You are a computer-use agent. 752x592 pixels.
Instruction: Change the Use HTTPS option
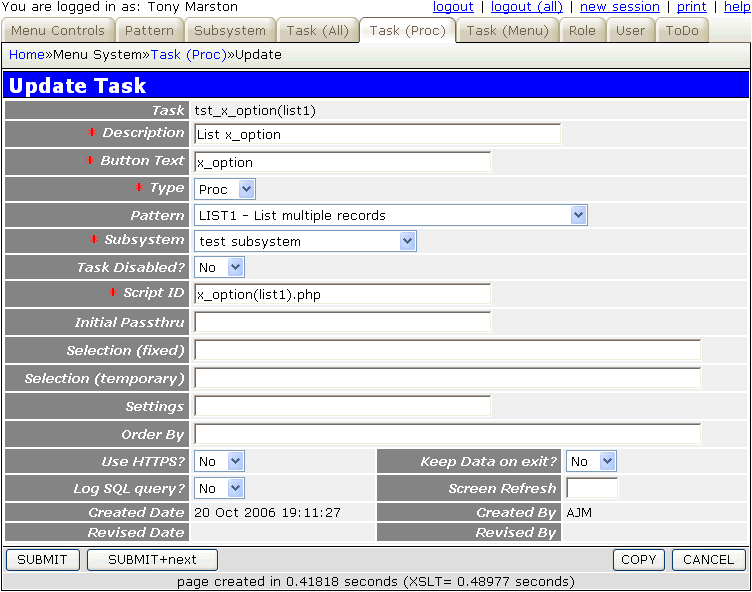(x=219, y=461)
